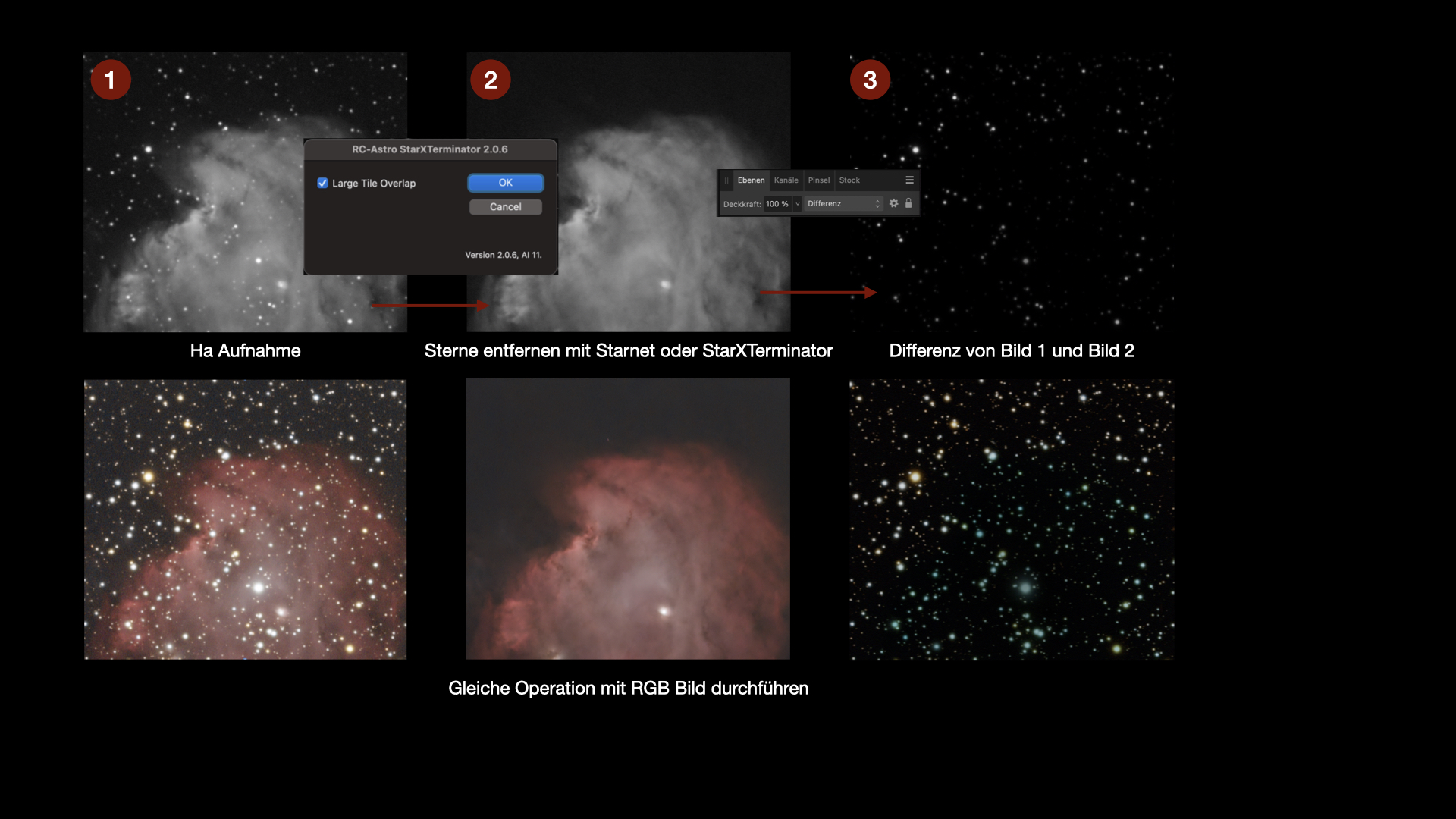Switch to the Kanäle tab
Viewport: 1456px width, 819px height.
click(x=786, y=180)
